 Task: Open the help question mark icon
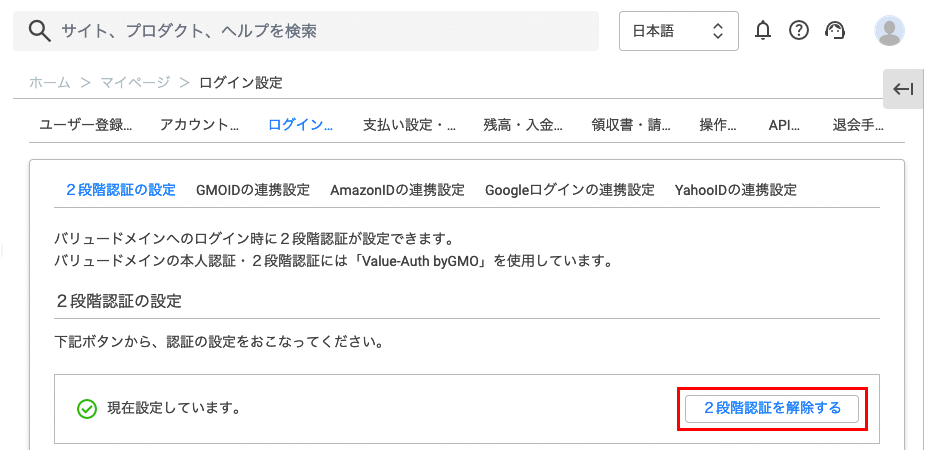click(x=799, y=30)
